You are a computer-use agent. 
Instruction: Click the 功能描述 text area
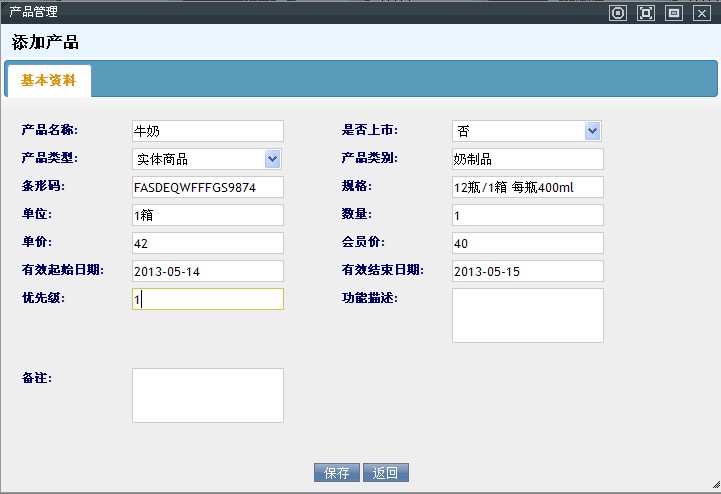pos(527,315)
